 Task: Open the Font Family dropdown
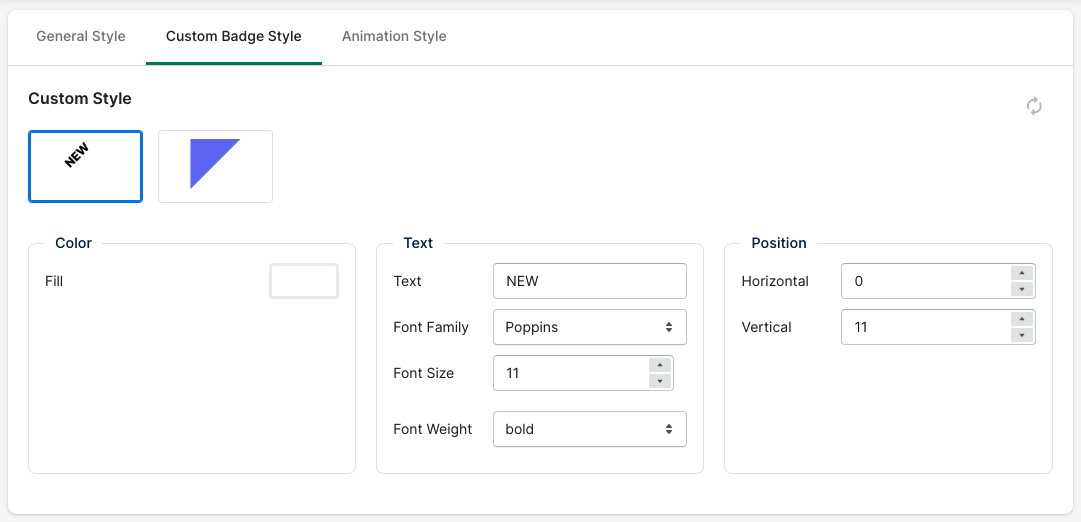coord(590,327)
